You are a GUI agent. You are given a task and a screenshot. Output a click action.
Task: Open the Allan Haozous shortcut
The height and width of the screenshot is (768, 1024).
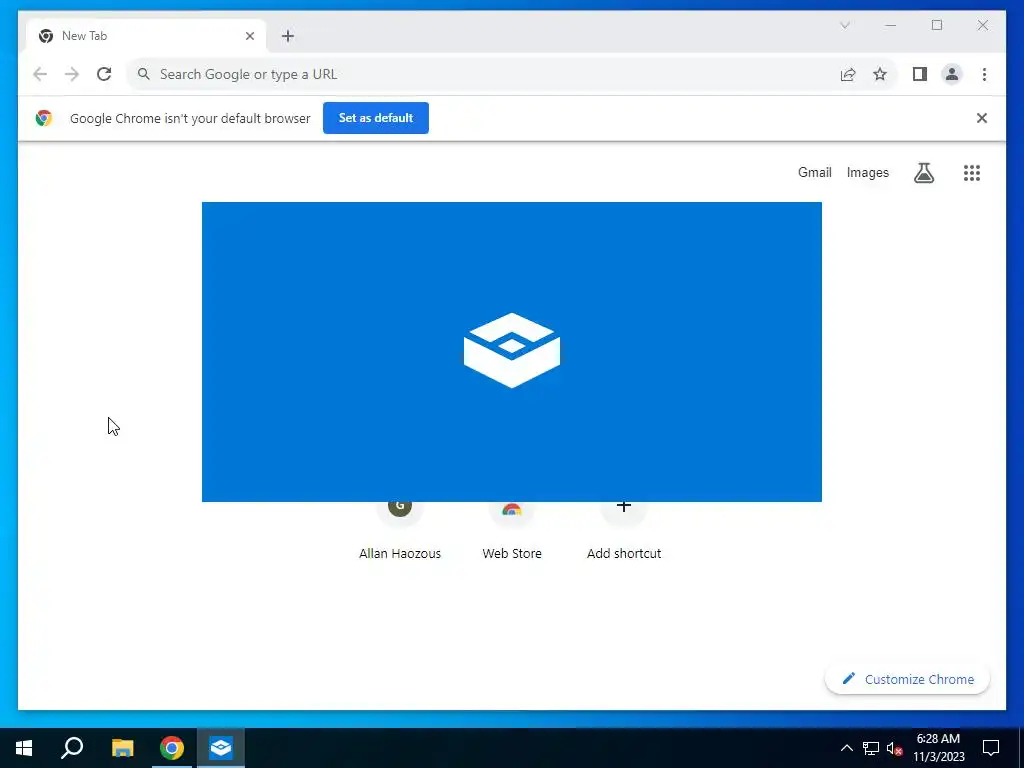coord(400,532)
